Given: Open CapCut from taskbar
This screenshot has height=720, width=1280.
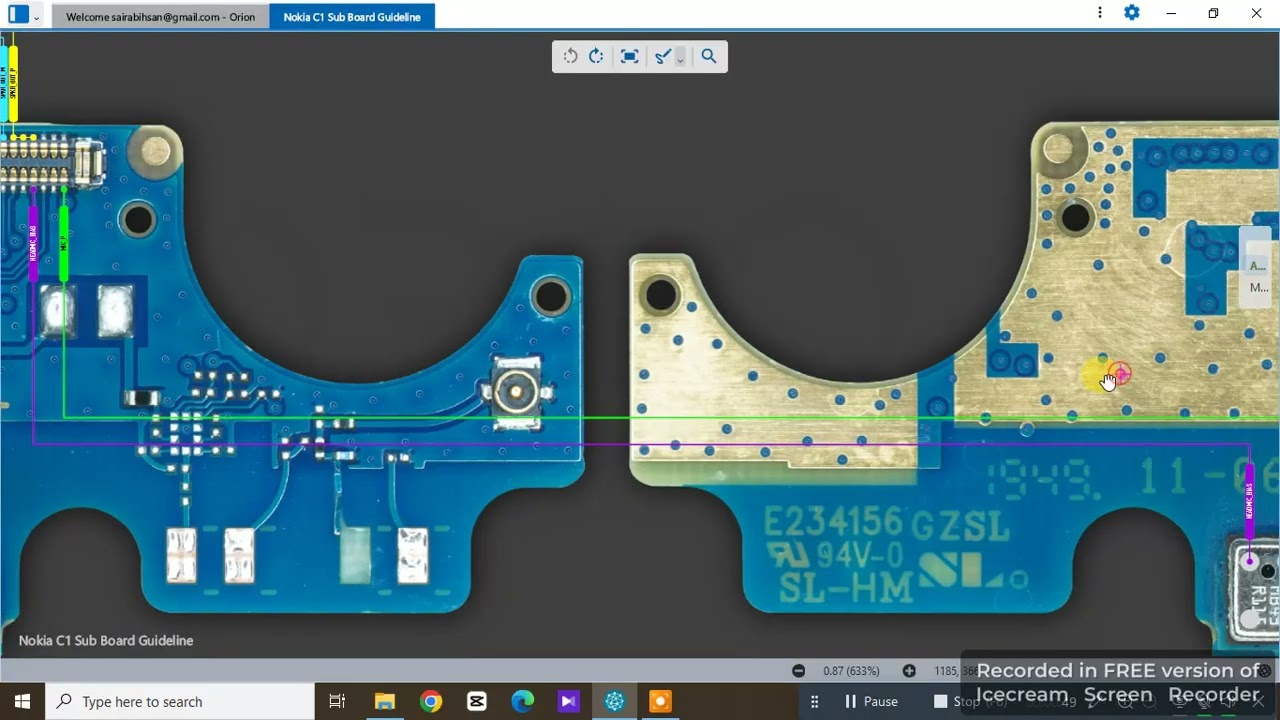Looking at the screenshot, I should pos(477,701).
